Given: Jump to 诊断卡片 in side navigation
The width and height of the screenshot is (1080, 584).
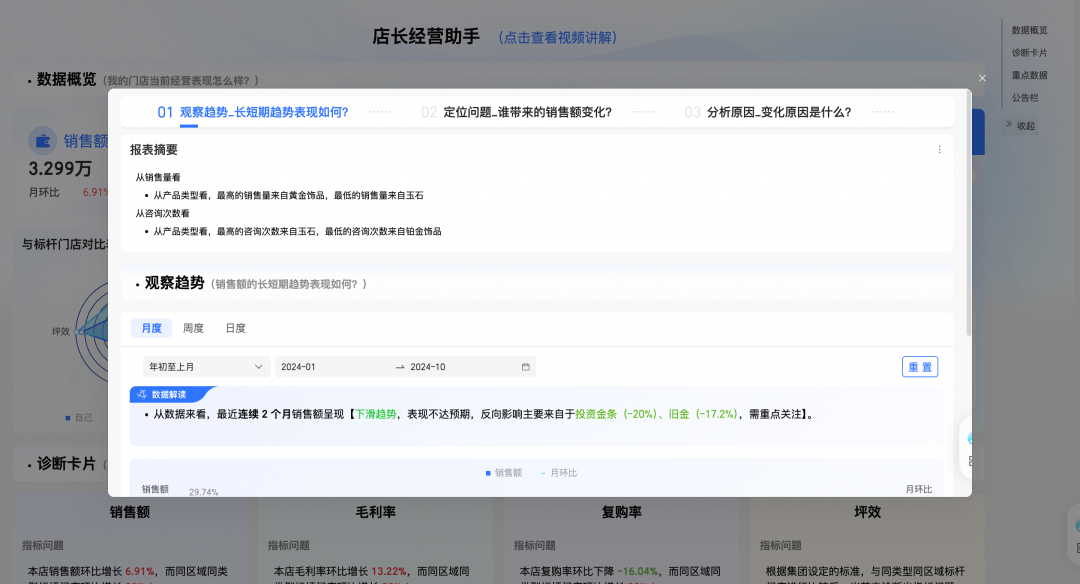Looking at the screenshot, I should click(x=1029, y=53).
